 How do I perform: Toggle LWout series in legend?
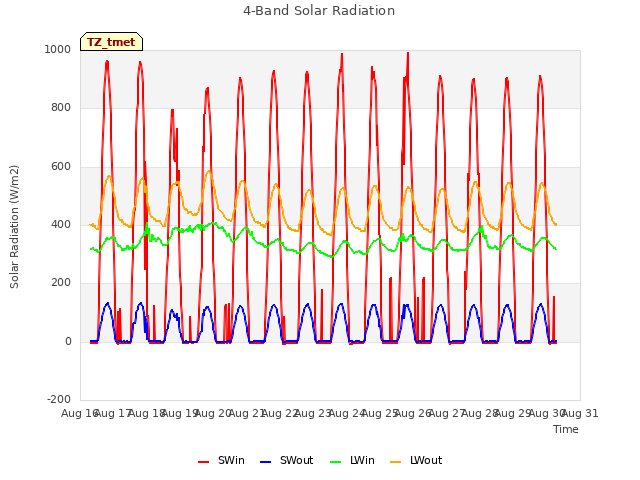[416, 460]
